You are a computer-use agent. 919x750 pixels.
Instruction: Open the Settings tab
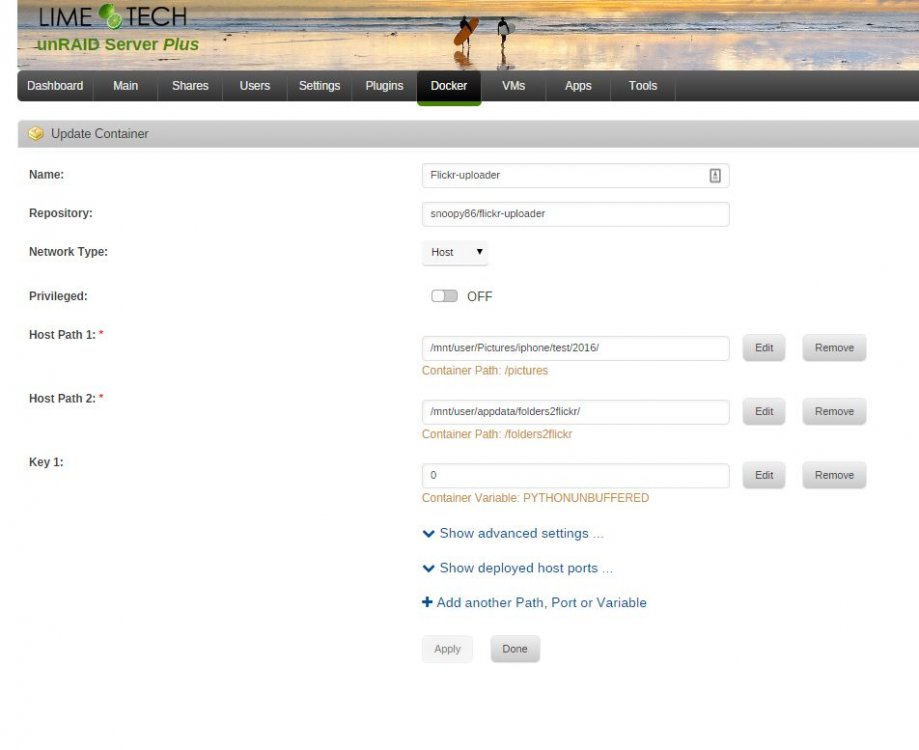[x=319, y=86]
